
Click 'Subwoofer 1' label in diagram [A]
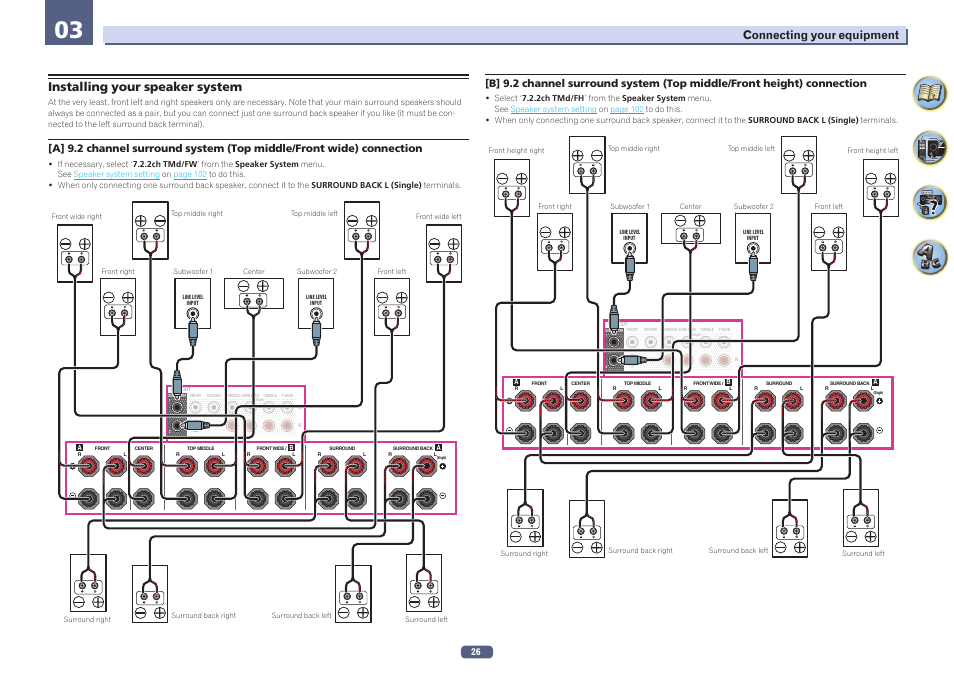tap(193, 271)
